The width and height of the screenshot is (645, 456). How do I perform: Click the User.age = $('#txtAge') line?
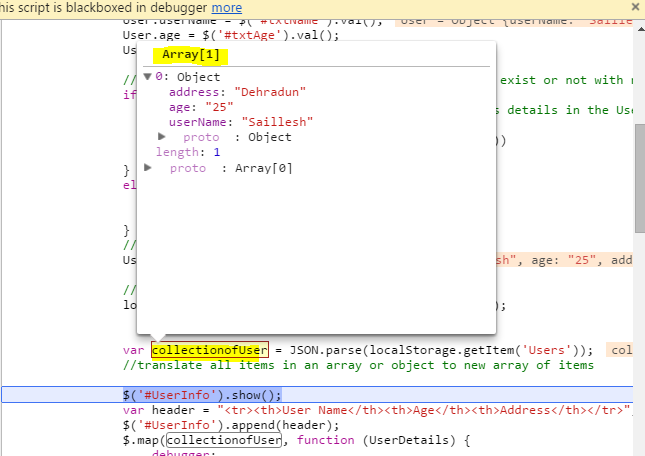[x=231, y=35]
